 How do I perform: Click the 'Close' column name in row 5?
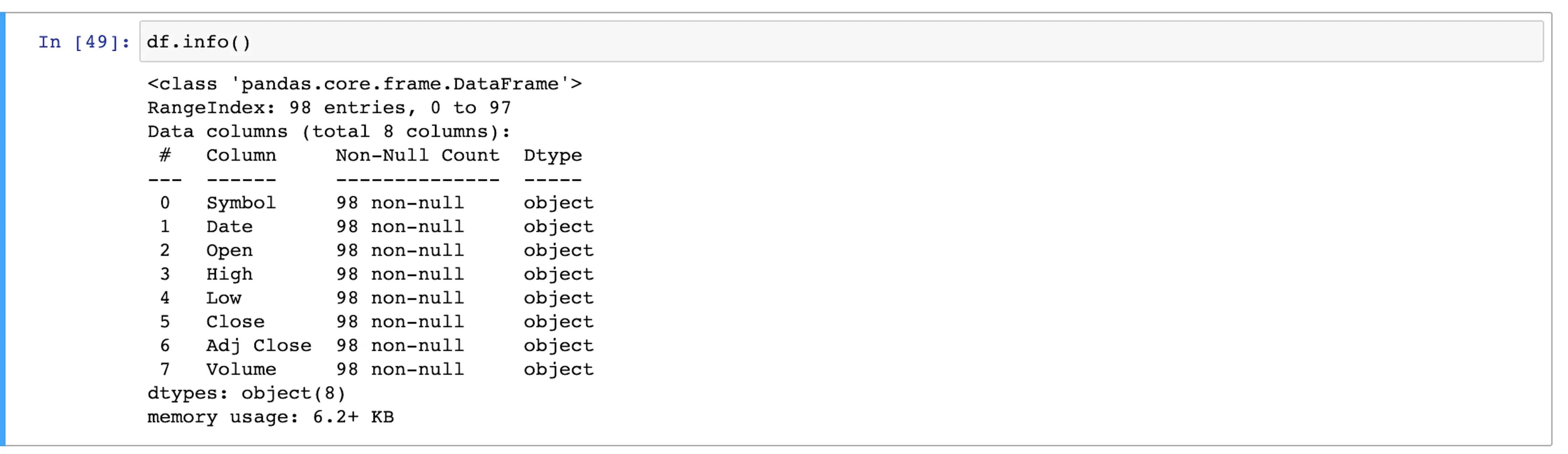tap(235, 321)
